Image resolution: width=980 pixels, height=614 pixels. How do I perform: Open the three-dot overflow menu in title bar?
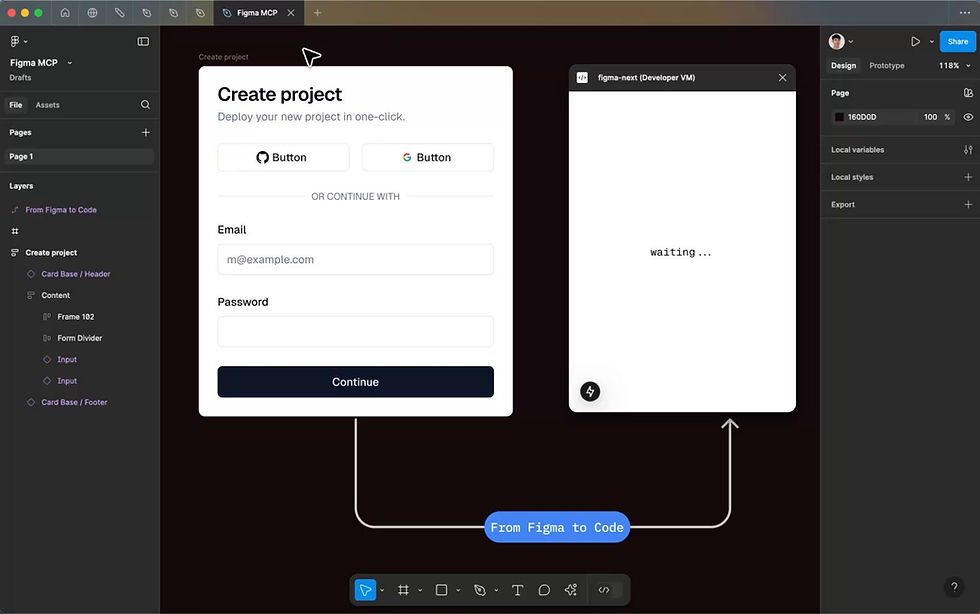[964, 13]
